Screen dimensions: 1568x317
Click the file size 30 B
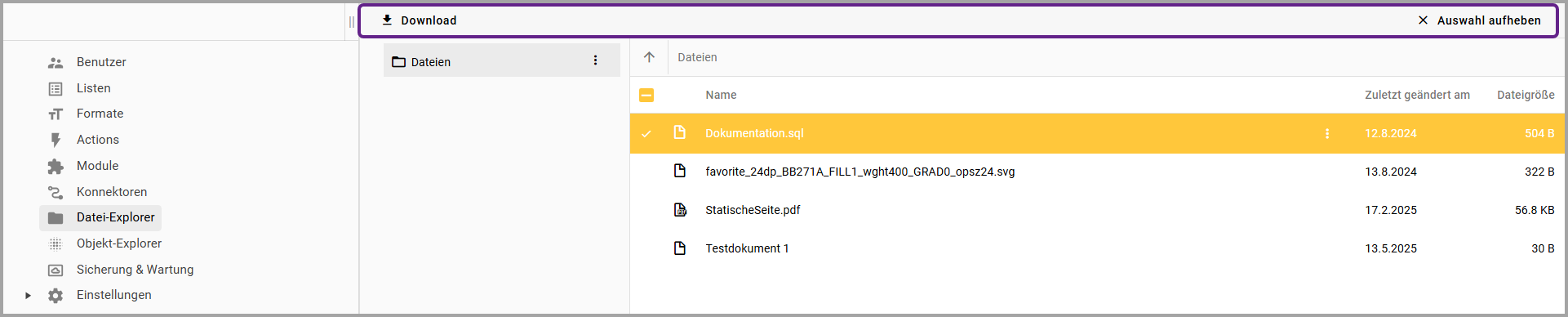(x=1543, y=248)
